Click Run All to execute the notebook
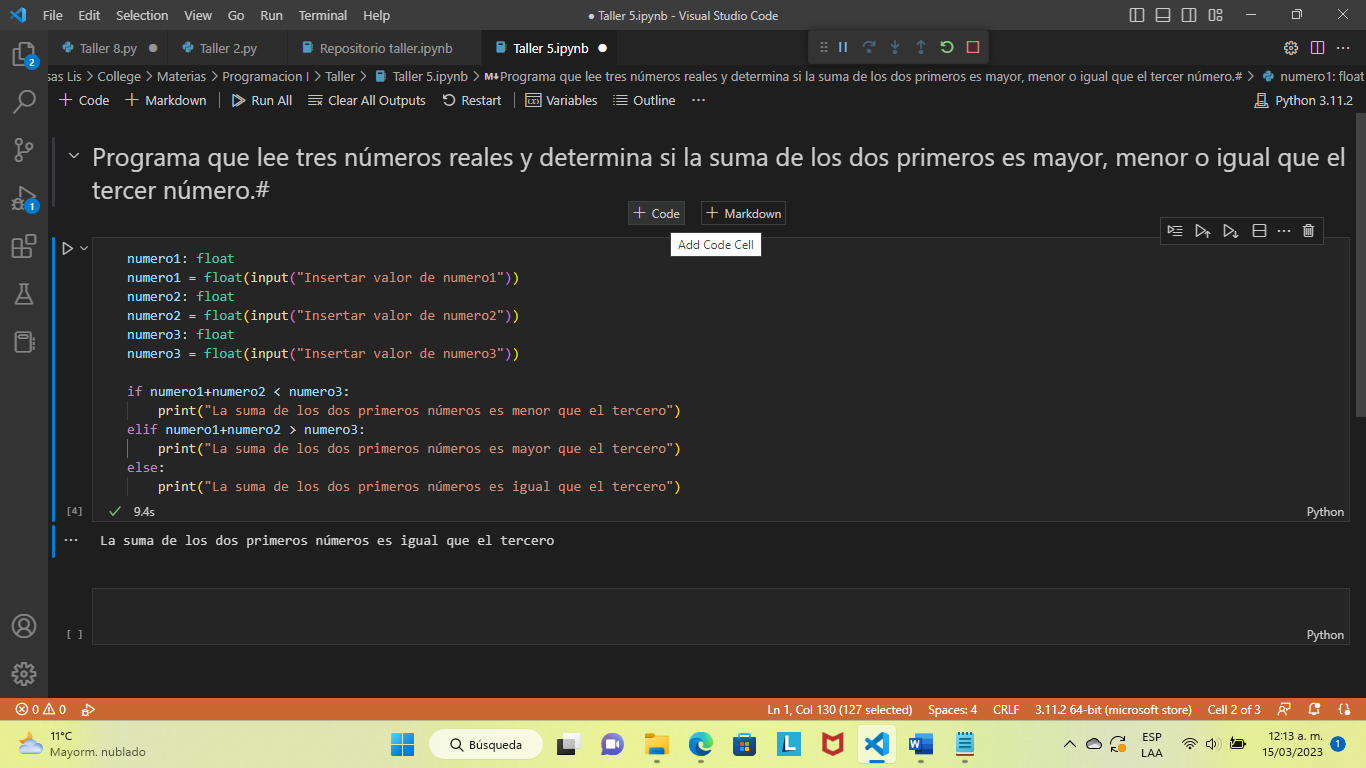The height and width of the screenshot is (768, 1366). point(261,100)
